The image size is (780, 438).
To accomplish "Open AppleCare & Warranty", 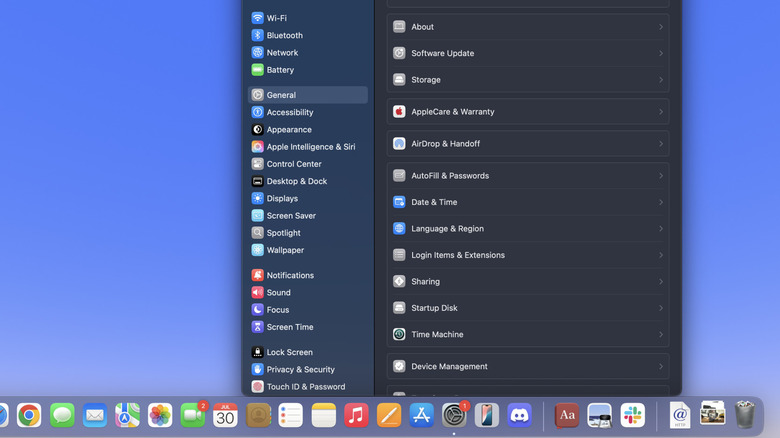I will click(x=528, y=111).
